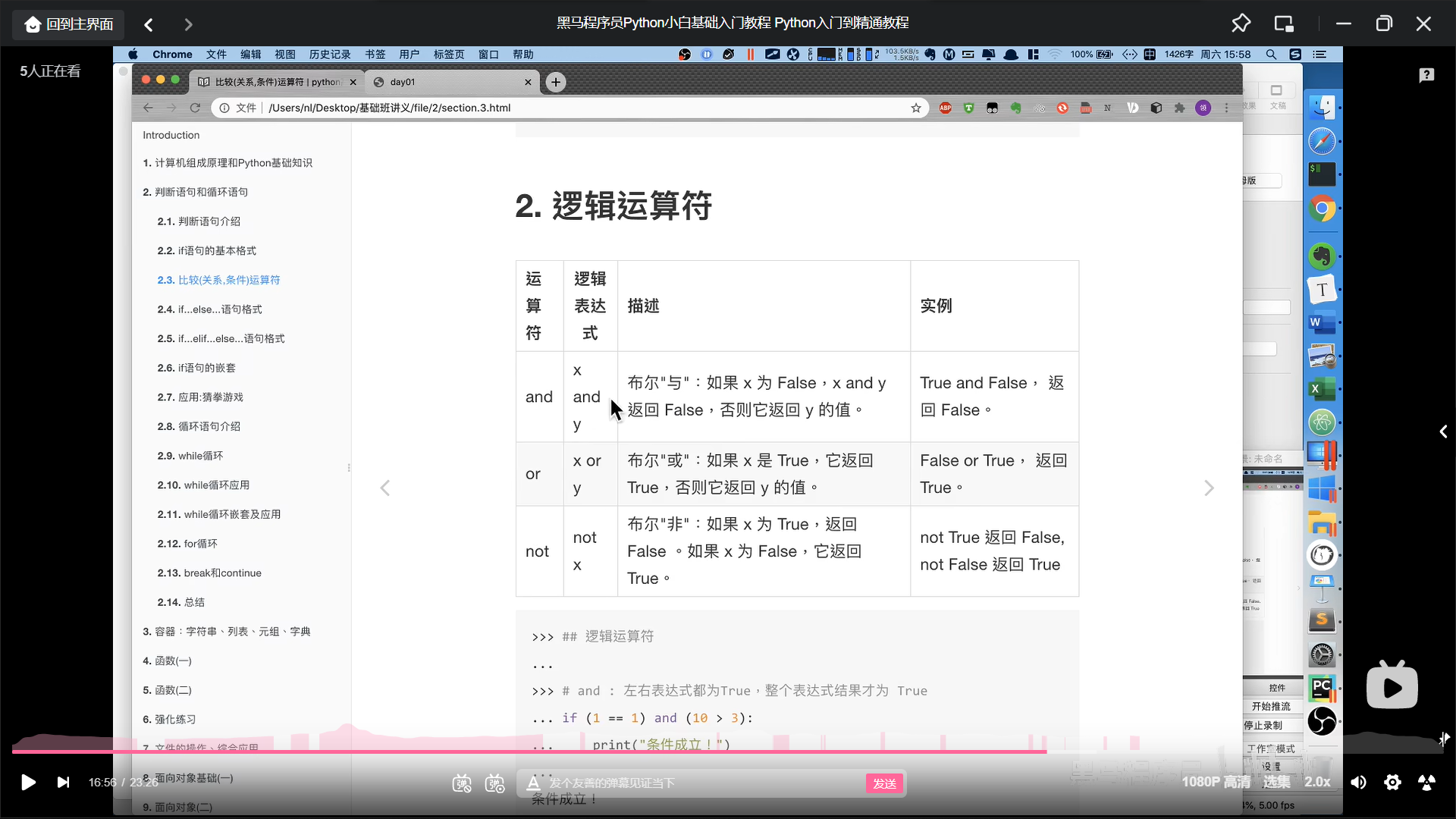Open the help question mark icon

1426,74
